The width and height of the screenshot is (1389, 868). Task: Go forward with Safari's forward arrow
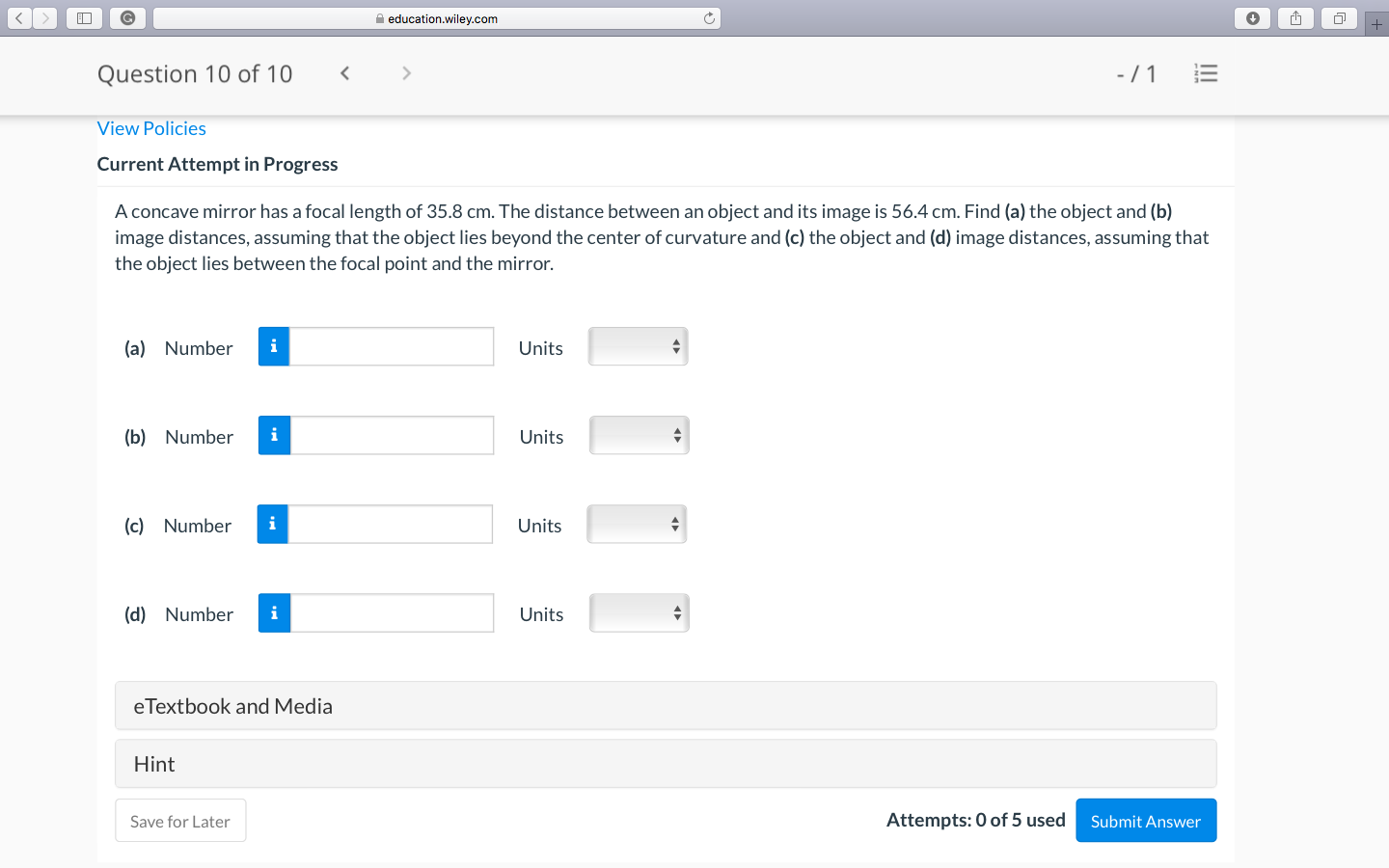pyautogui.click(x=44, y=18)
